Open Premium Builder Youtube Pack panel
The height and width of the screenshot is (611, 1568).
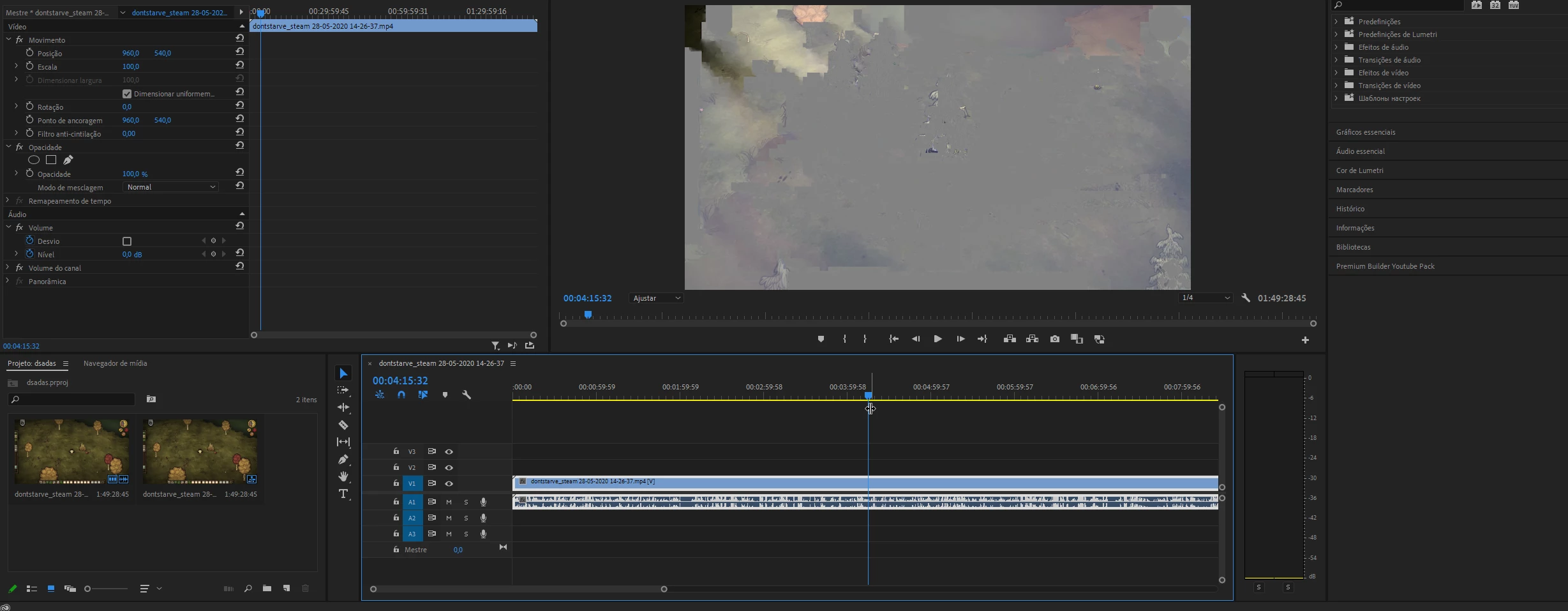1385,266
